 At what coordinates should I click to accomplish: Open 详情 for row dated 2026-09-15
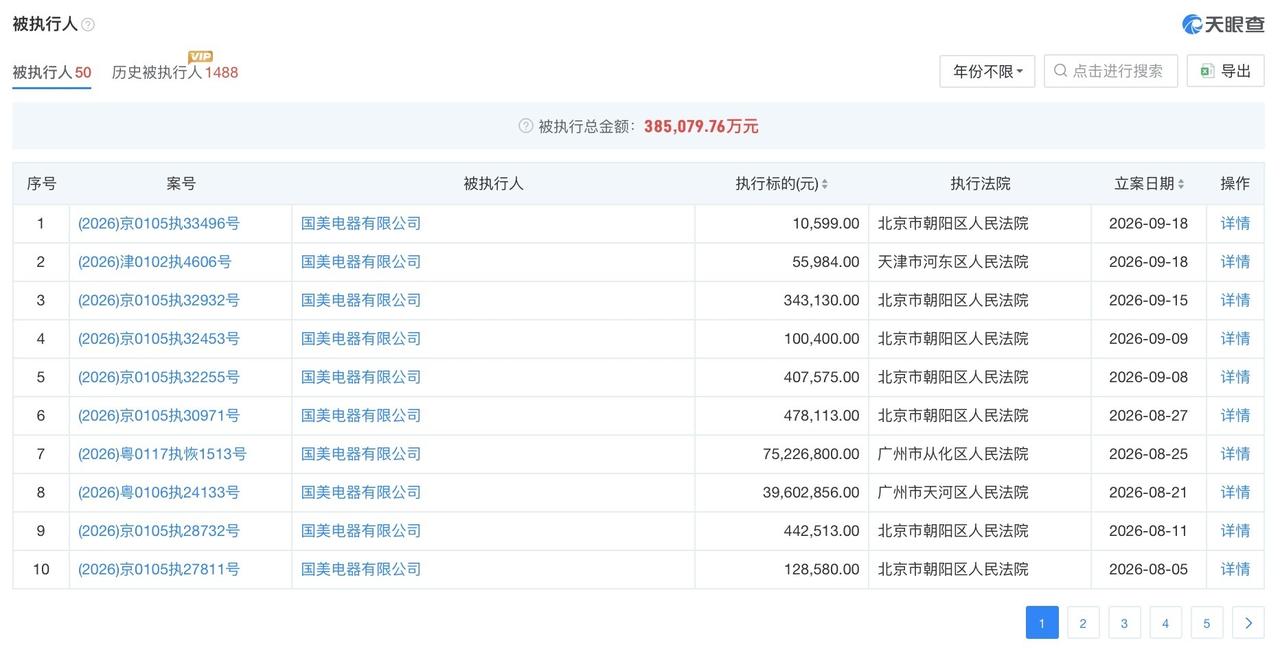[x=1235, y=300]
